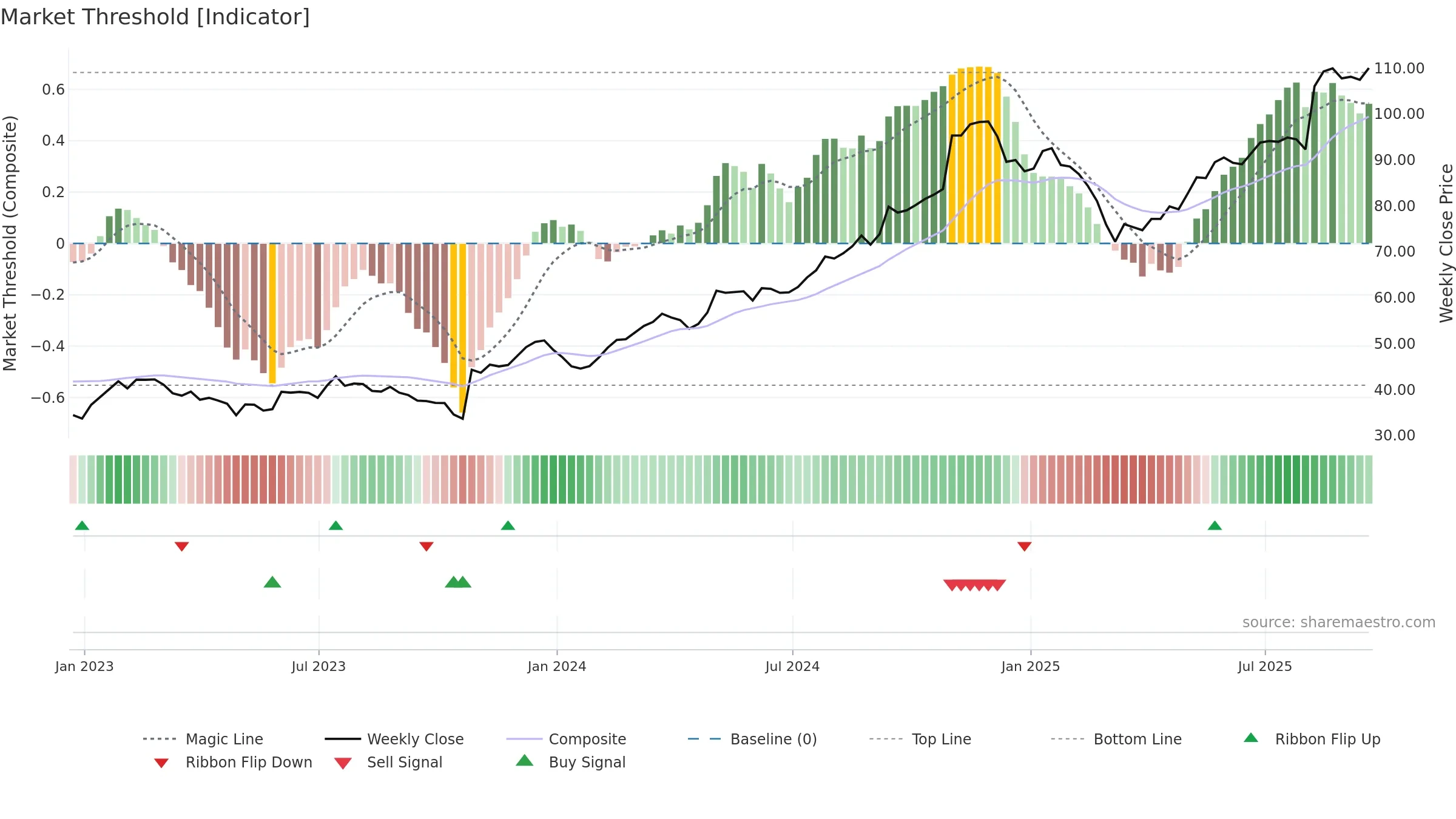Screen dimensions: 1456x819
Task: Click the 110.00 price tick label
Action: (x=1399, y=68)
